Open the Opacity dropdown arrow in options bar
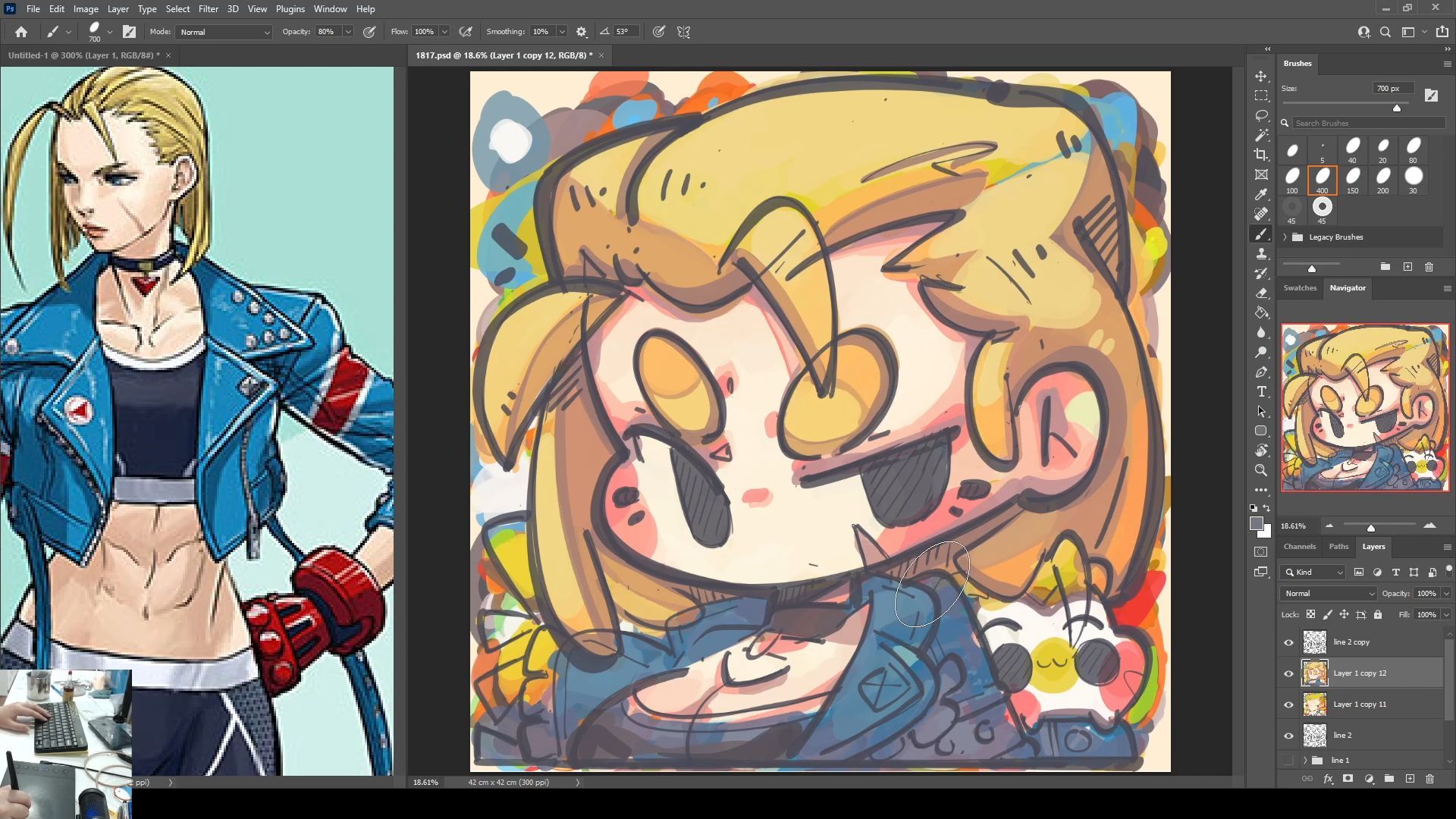 (x=348, y=32)
